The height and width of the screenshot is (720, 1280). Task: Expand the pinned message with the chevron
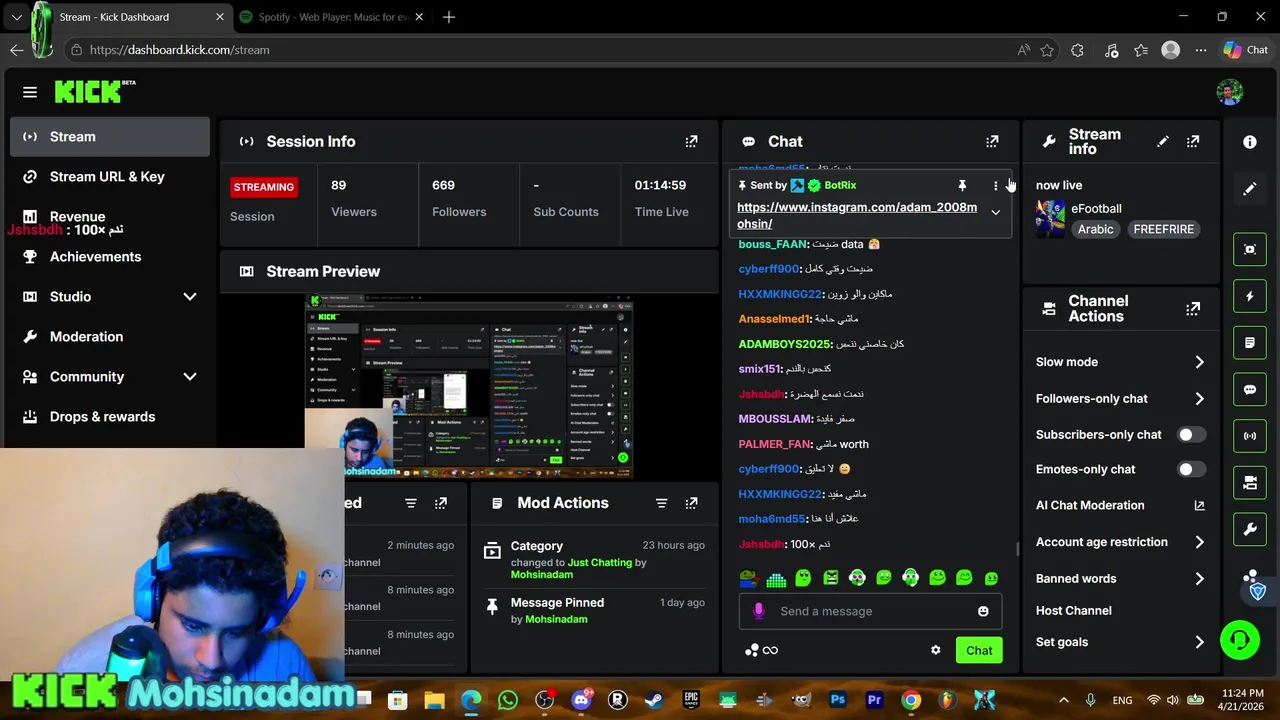coord(995,212)
